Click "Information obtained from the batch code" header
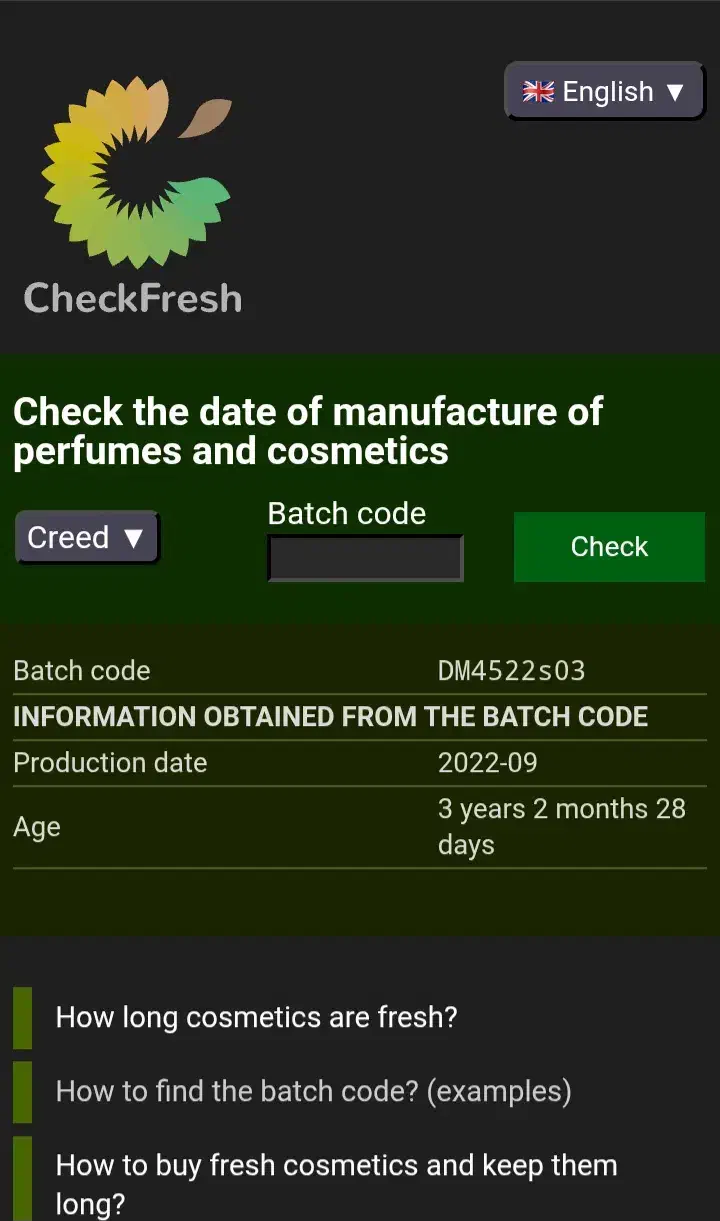This screenshot has width=720, height=1221. click(x=330, y=717)
